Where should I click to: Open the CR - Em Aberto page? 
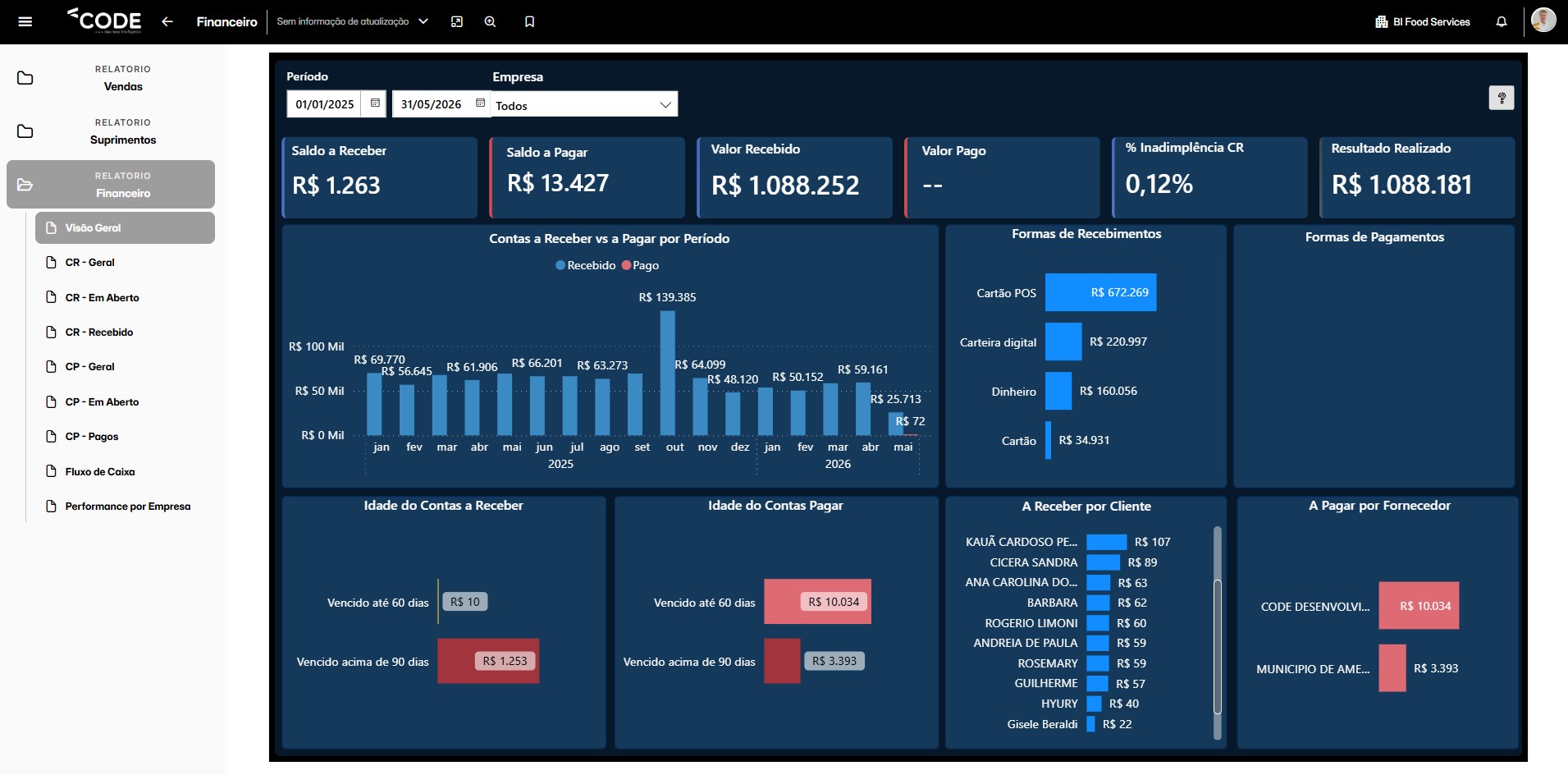coord(125,297)
